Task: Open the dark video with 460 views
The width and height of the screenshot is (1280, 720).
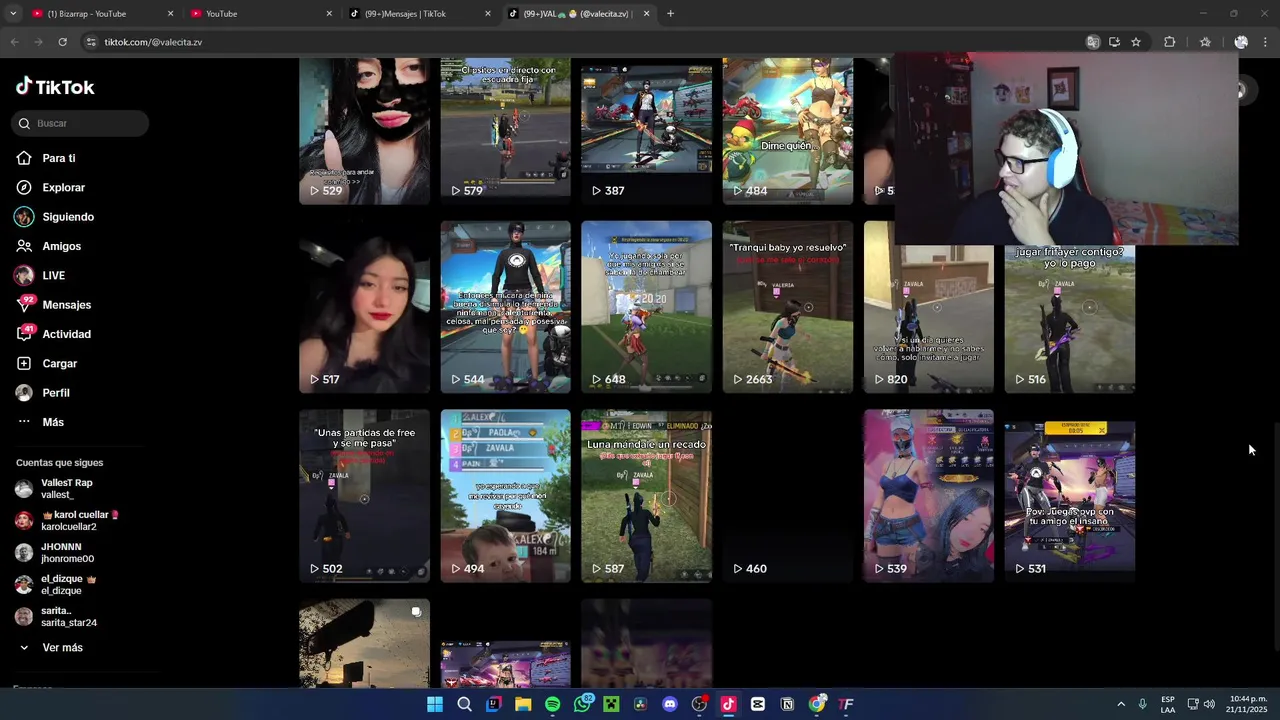Action: click(787, 496)
